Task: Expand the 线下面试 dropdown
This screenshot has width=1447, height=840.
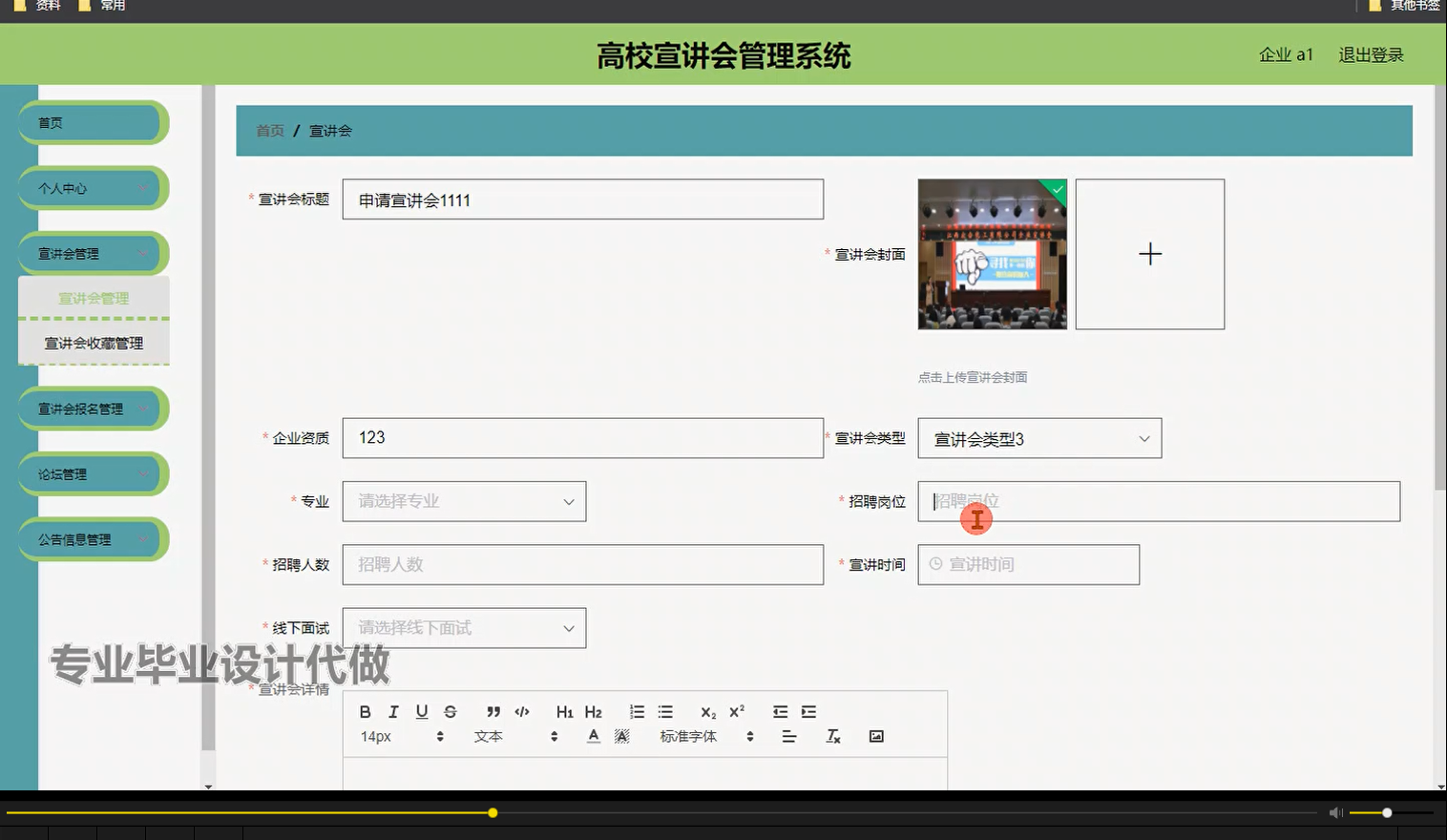Action: 464,627
